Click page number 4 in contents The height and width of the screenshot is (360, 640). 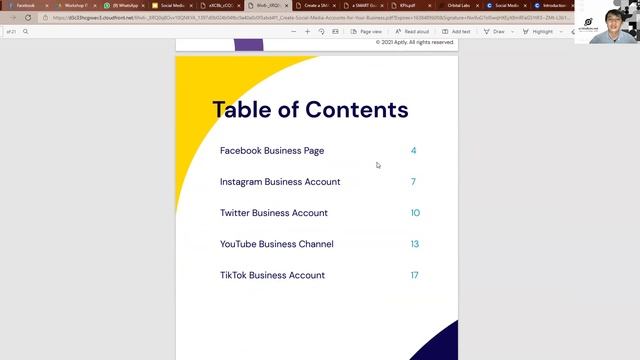click(413, 151)
